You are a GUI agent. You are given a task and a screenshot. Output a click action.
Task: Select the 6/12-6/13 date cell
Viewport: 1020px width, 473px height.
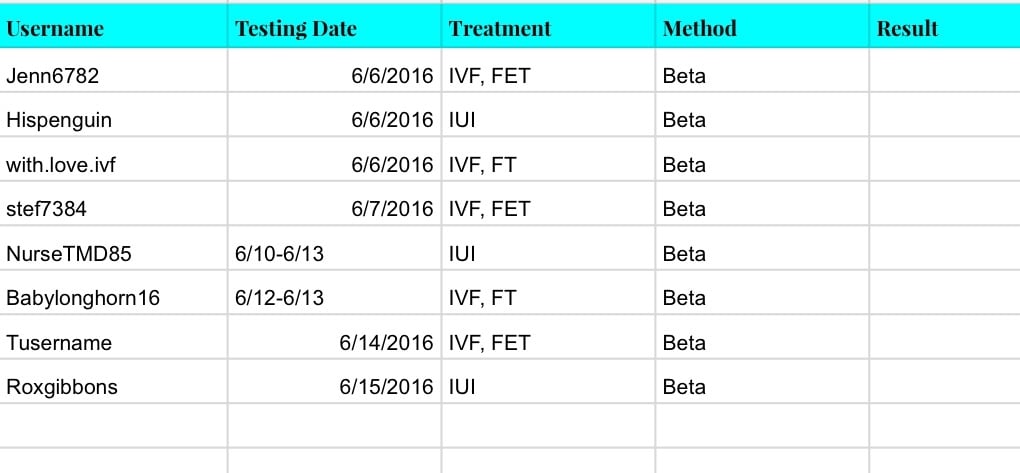coord(279,298)
